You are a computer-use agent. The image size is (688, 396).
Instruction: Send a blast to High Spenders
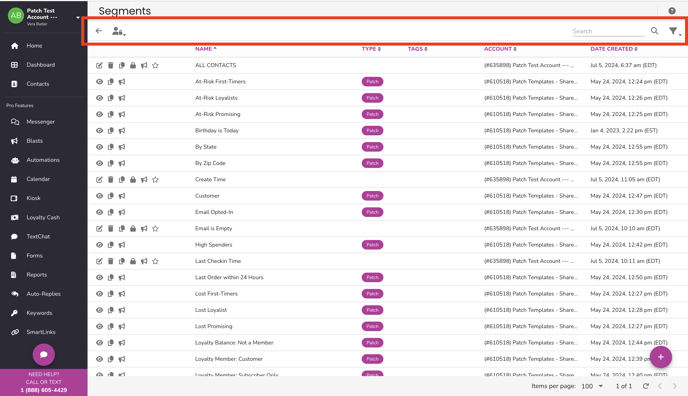tap(122, 245)
